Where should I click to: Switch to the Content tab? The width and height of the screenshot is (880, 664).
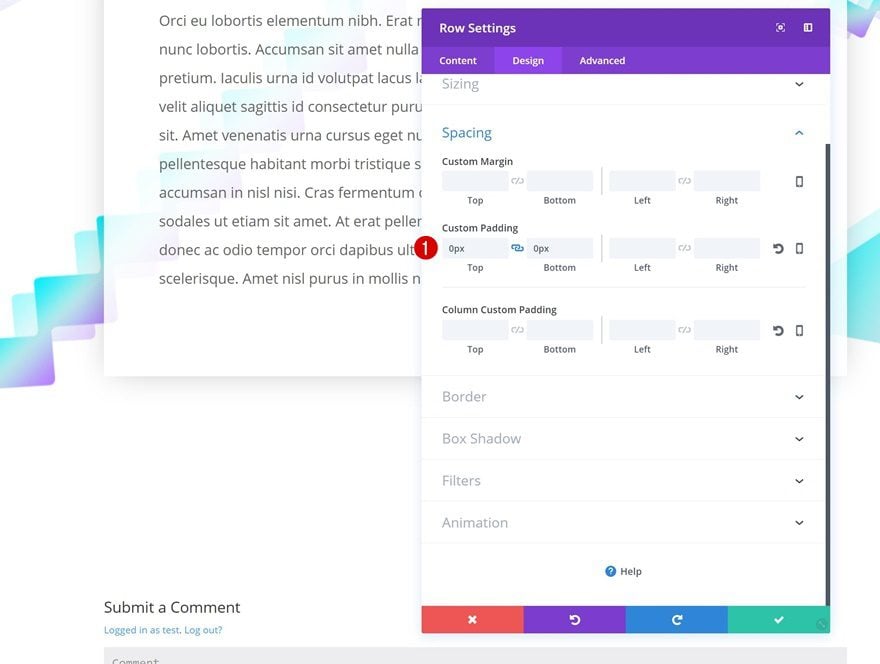click(x=458, y=61)
